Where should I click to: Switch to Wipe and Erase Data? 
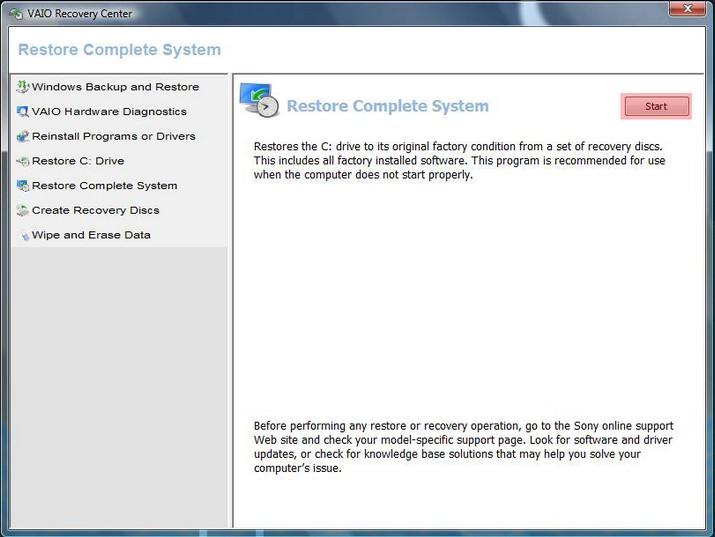(91, 235)
